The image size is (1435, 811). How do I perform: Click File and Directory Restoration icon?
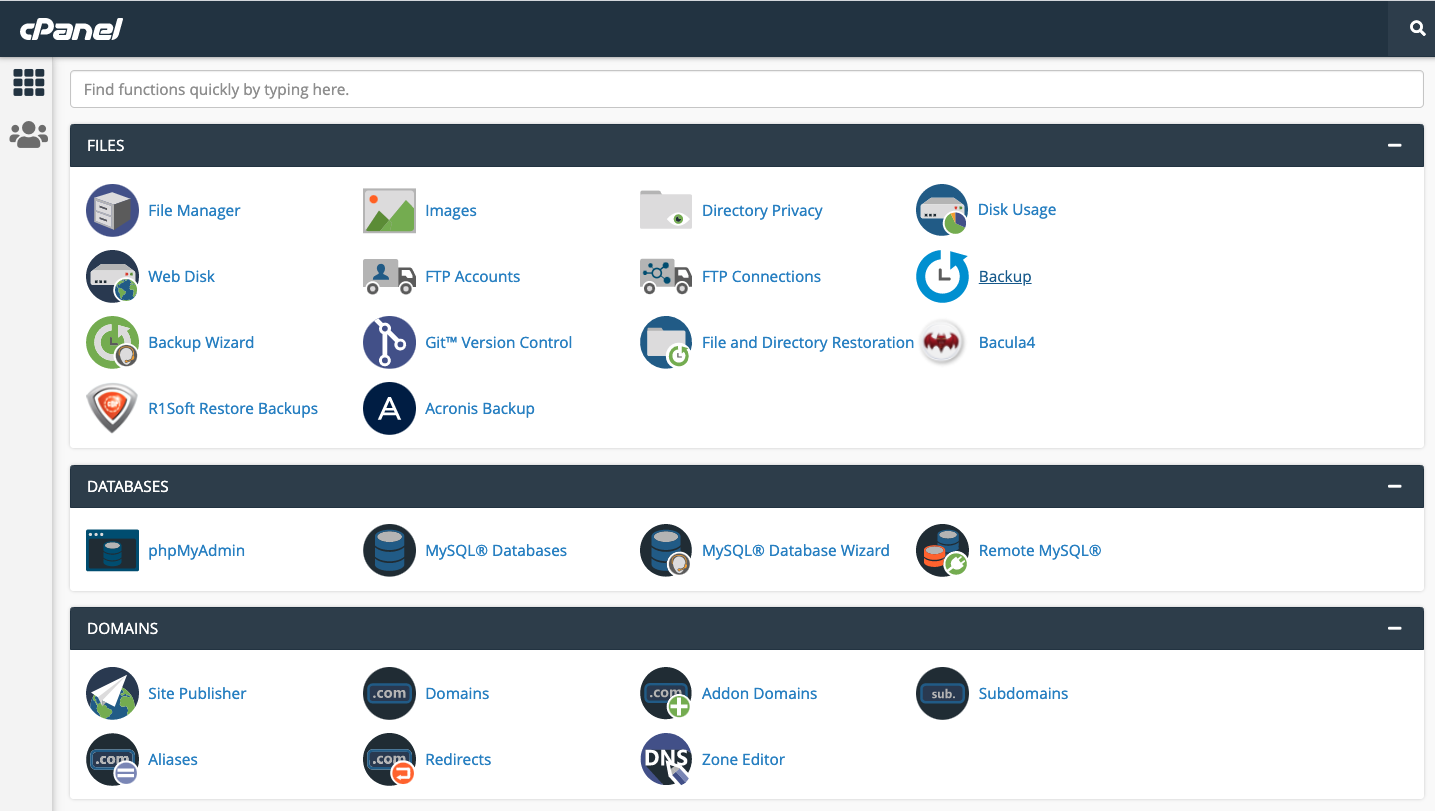click(666, 342)
